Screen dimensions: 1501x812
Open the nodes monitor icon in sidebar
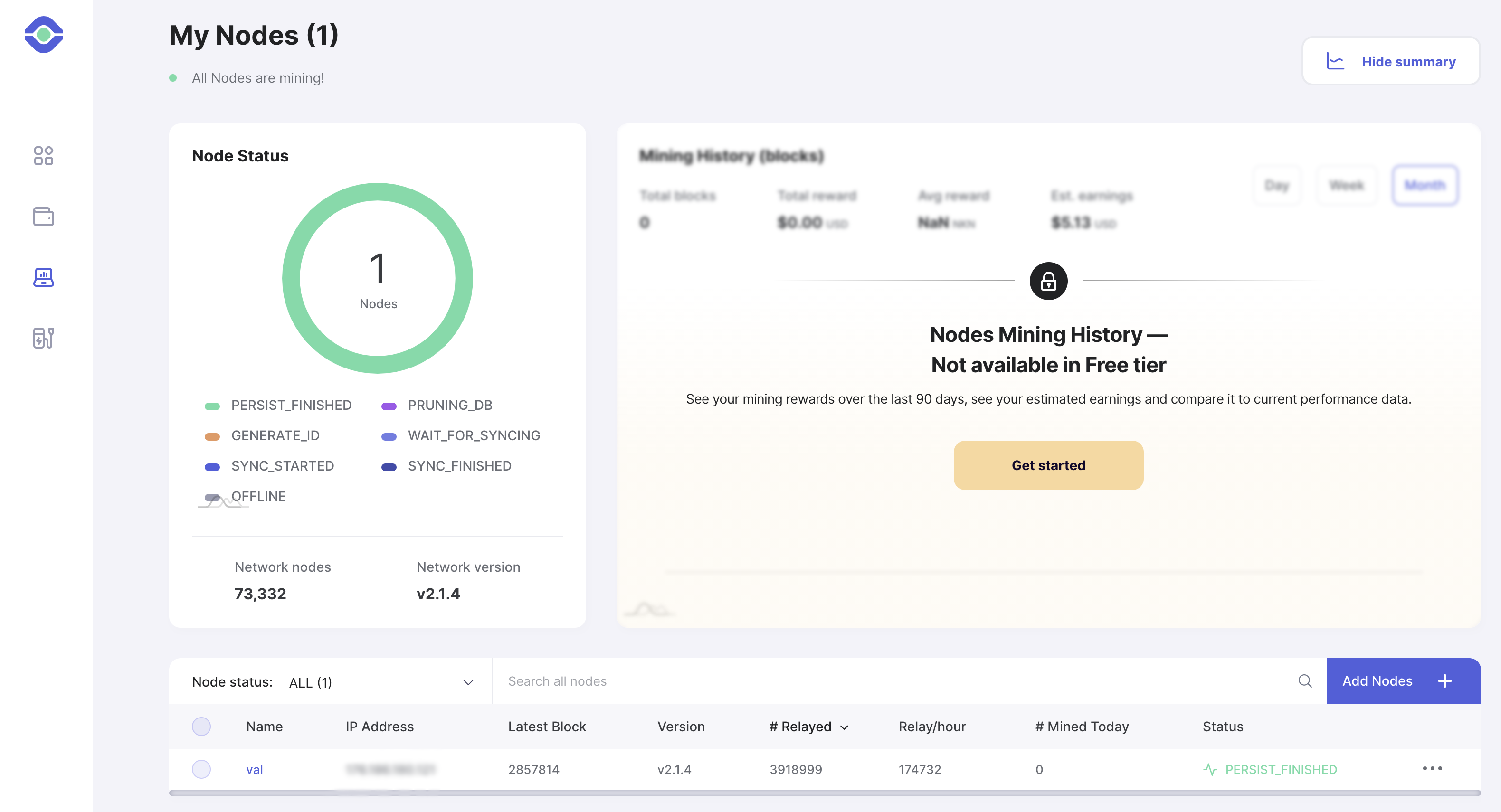click(43, 277)
